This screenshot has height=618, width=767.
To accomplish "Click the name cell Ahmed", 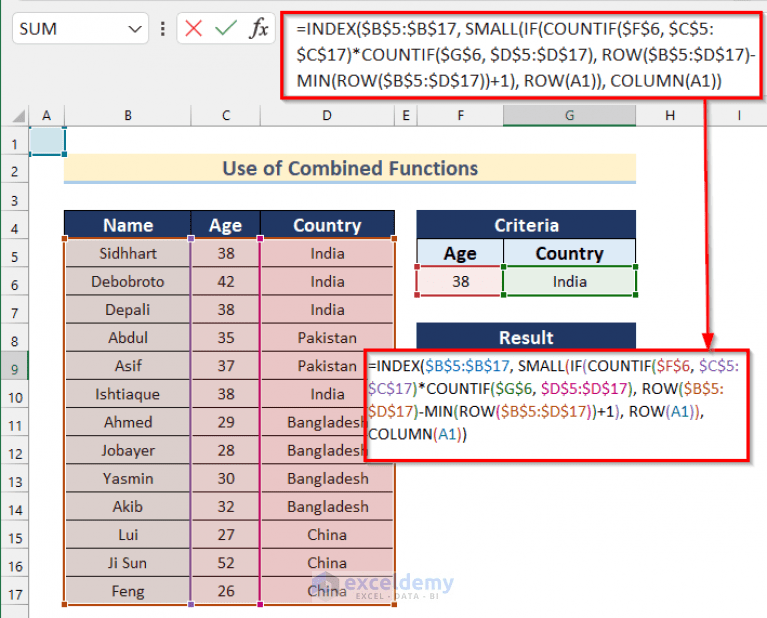I will click(x=128, y=422).
